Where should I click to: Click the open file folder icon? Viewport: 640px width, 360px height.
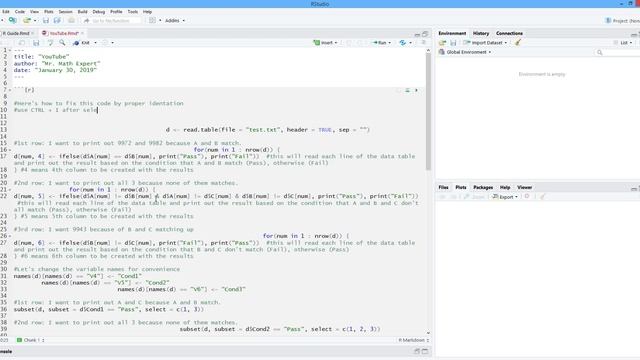(x=27, y=20)
